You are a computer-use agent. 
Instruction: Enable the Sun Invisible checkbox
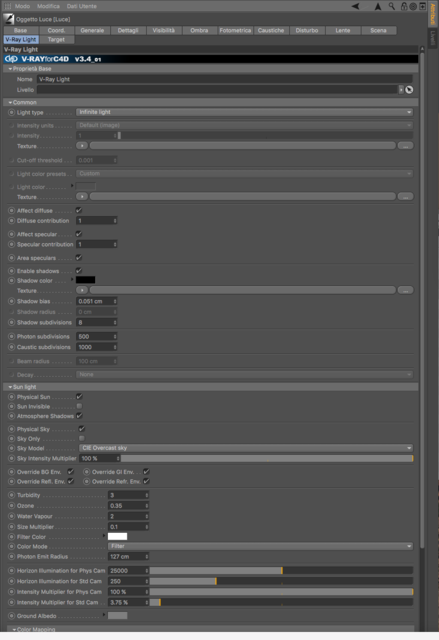point(79,406)
